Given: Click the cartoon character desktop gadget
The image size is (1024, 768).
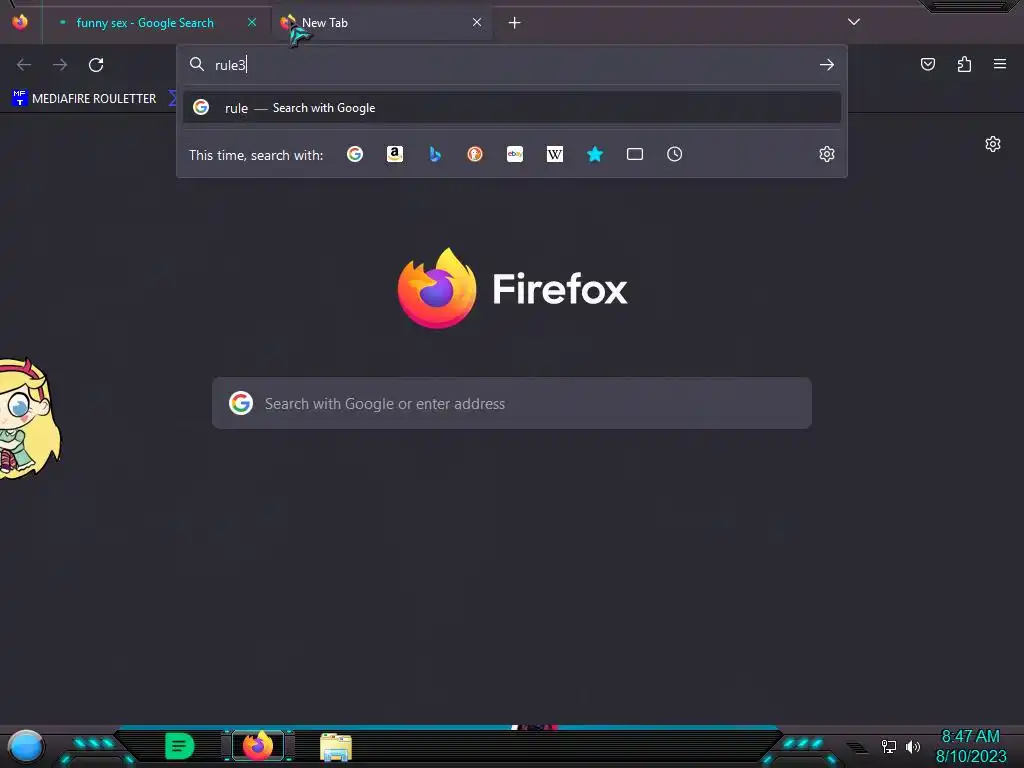Looking at the screenshot, I should [x=29, y=419].
